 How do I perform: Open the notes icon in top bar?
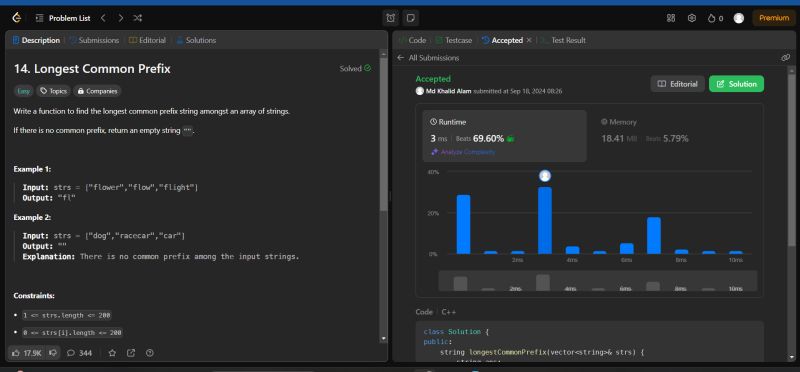[410, 18]
